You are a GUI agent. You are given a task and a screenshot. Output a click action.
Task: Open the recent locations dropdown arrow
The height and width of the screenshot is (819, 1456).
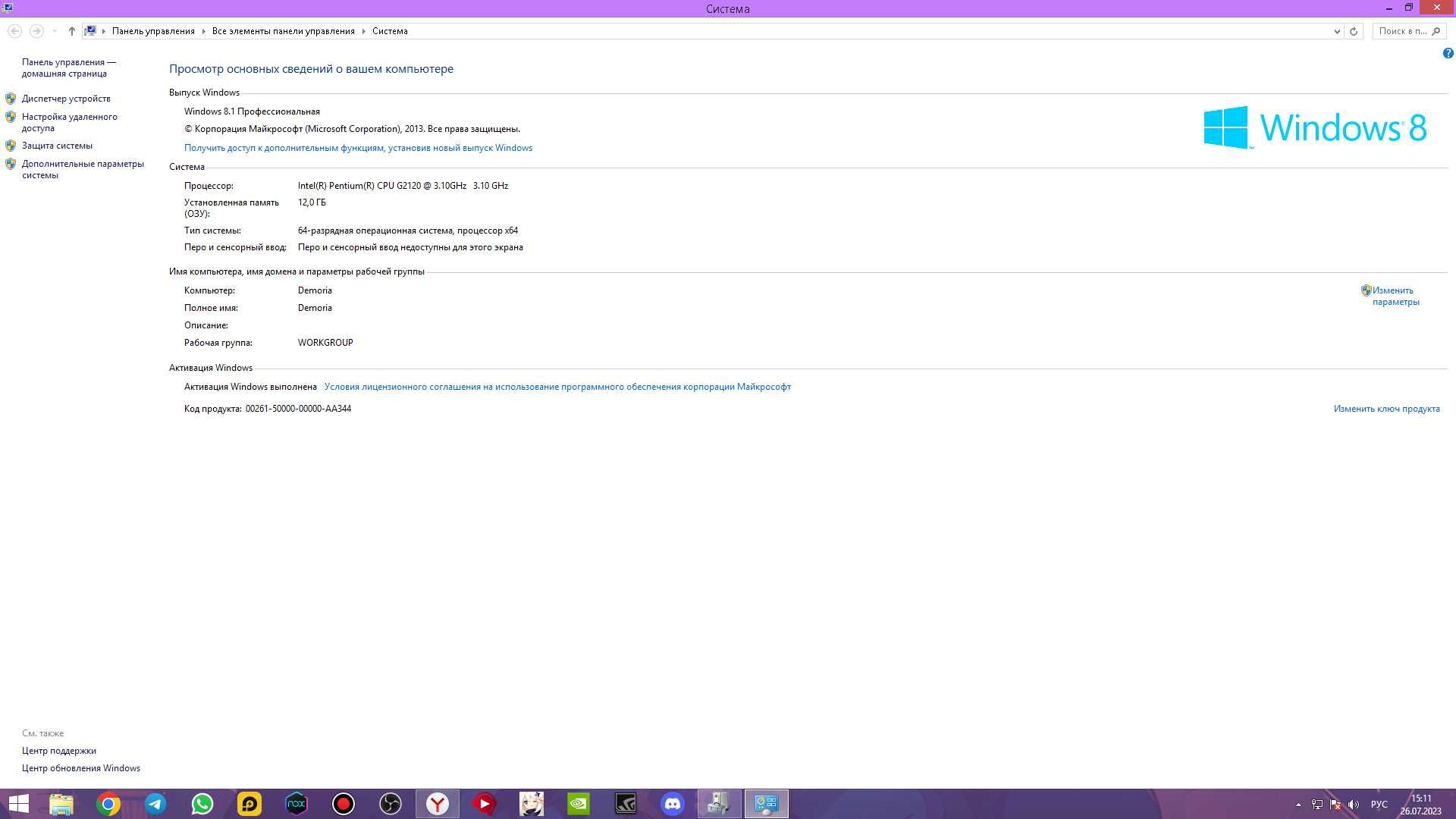pos(55,31)
